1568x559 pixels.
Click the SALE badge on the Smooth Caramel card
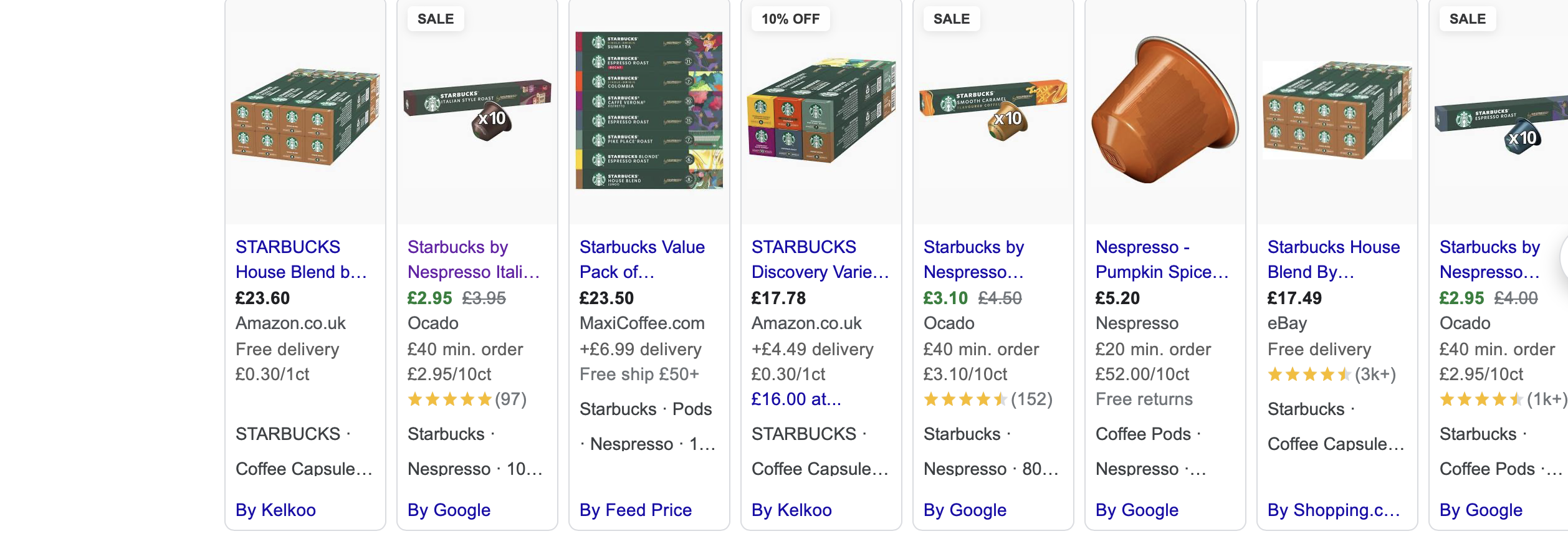952,19
